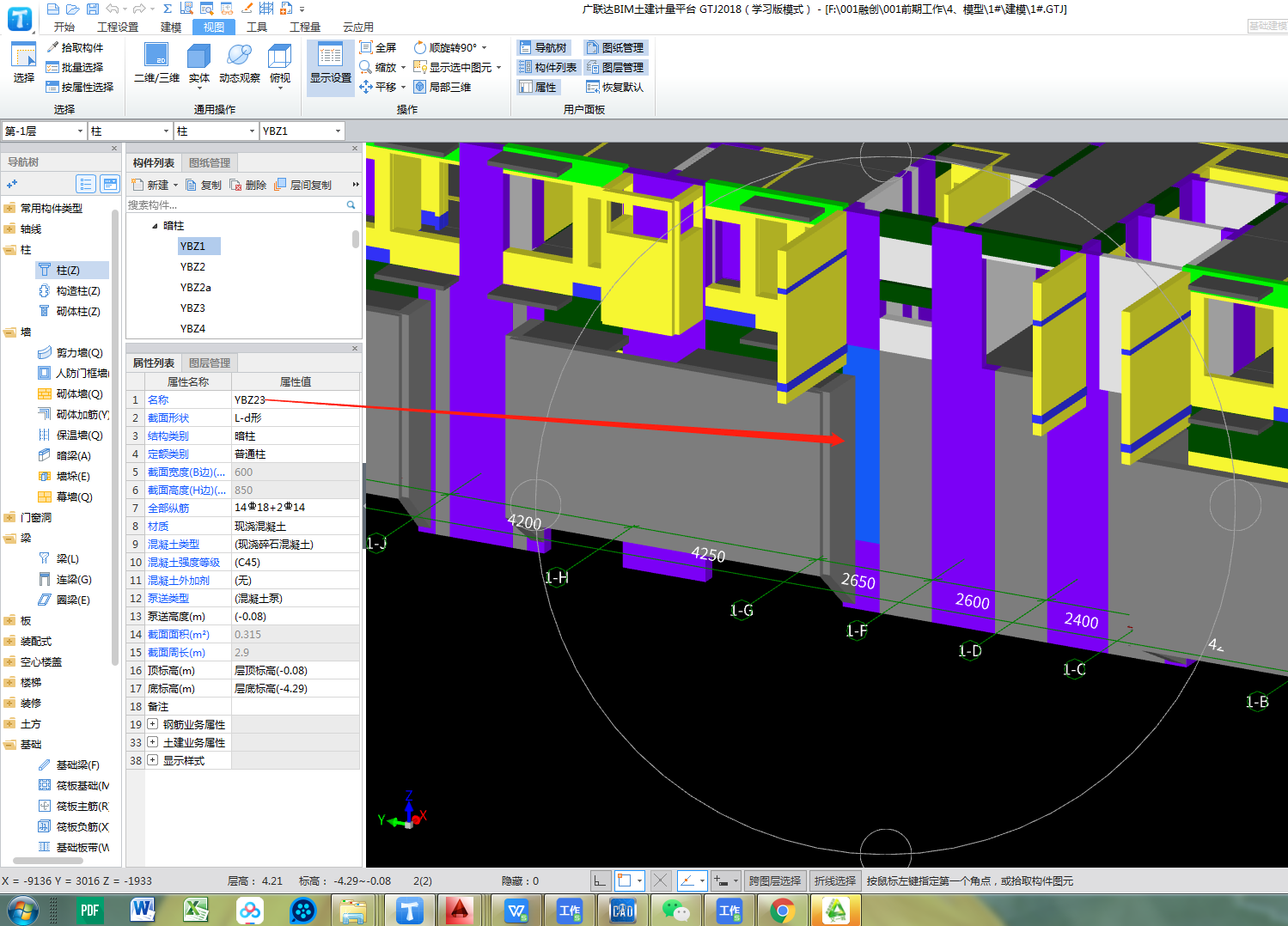
Task: Click the Sum (Σ) calculate icon
Action: point(167,9)
